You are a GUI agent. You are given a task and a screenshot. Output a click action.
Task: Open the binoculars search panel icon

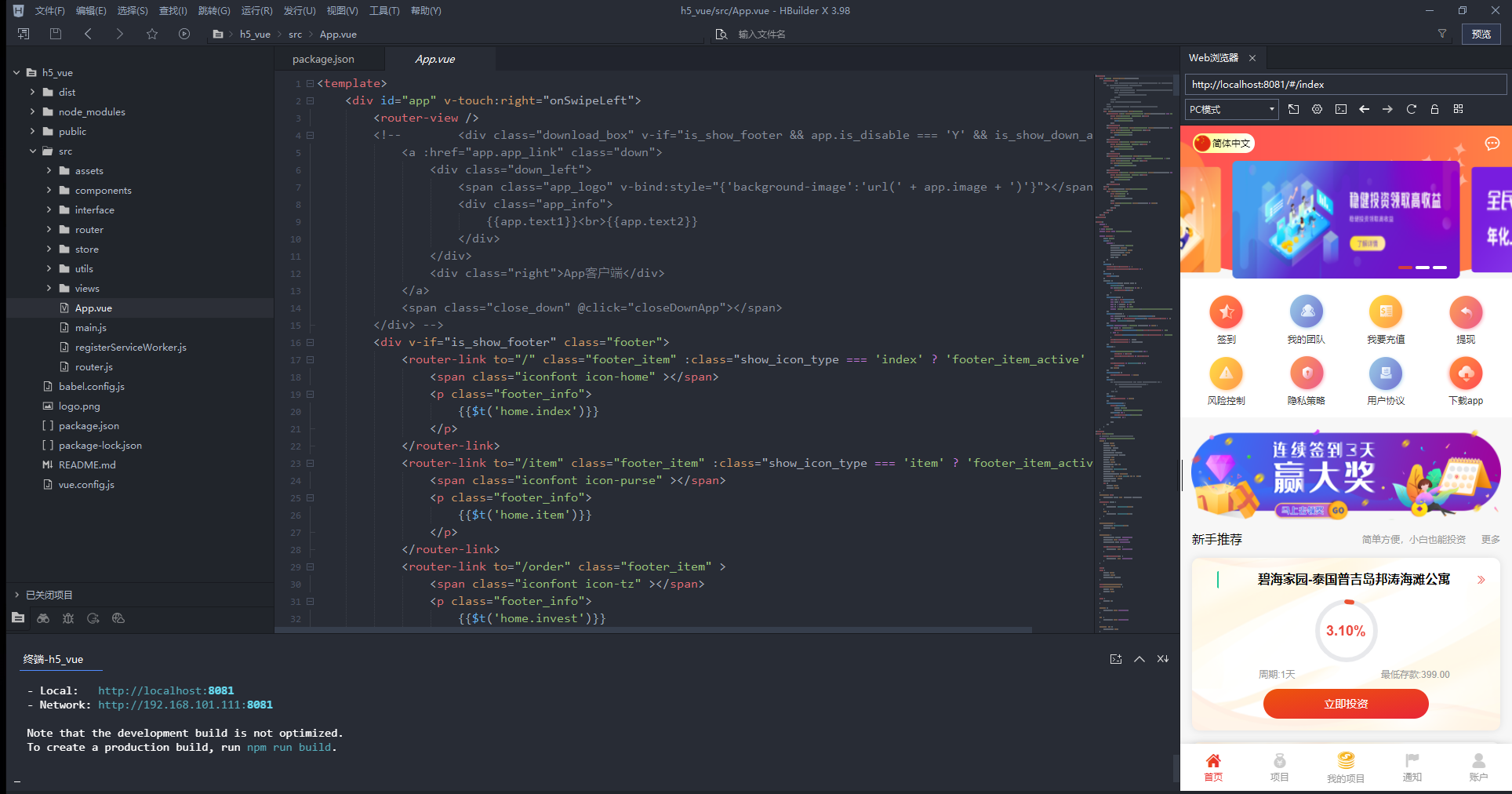(x=43, y=618)
